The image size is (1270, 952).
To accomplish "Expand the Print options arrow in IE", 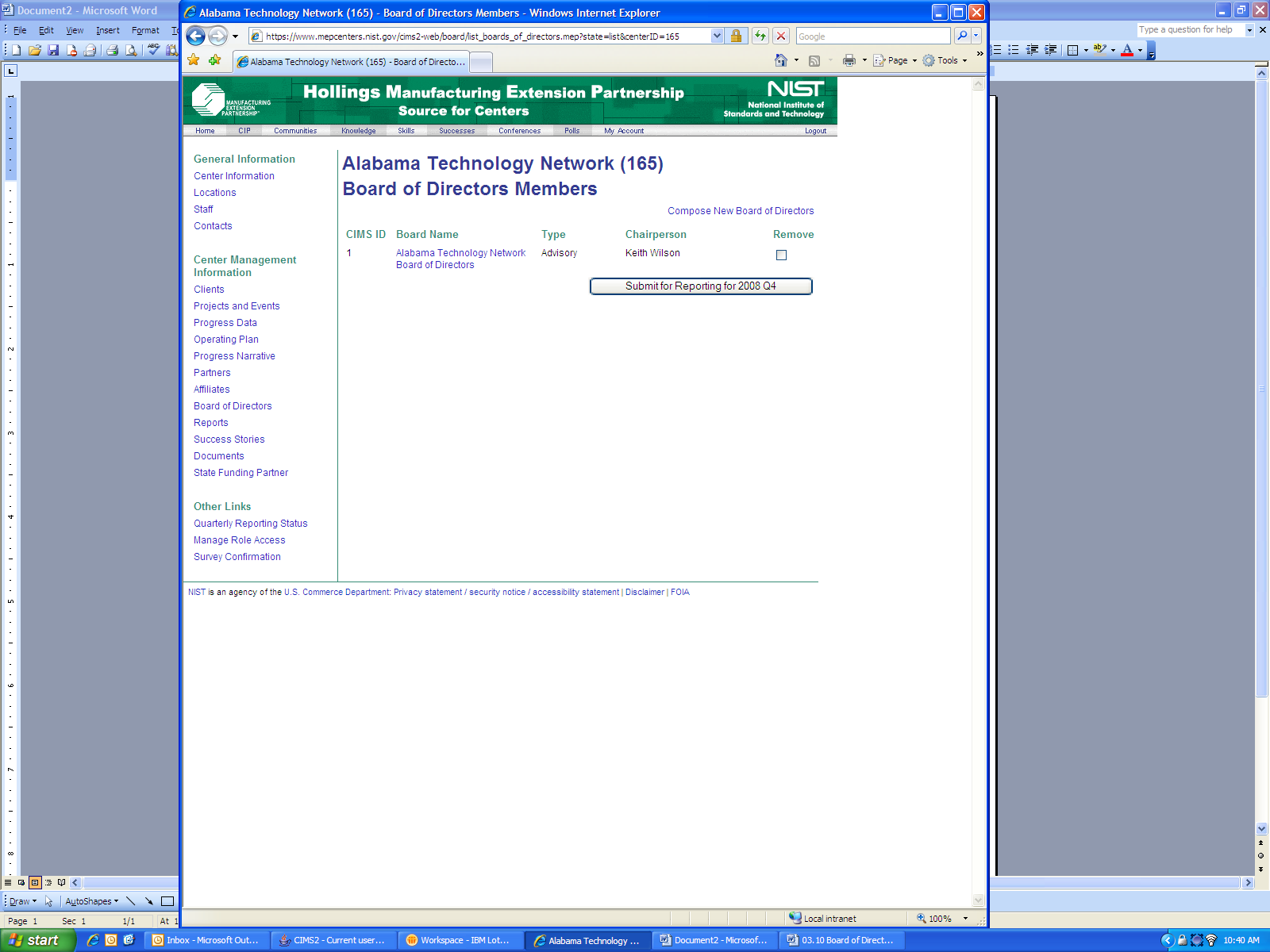I will (x=864, y=60).
